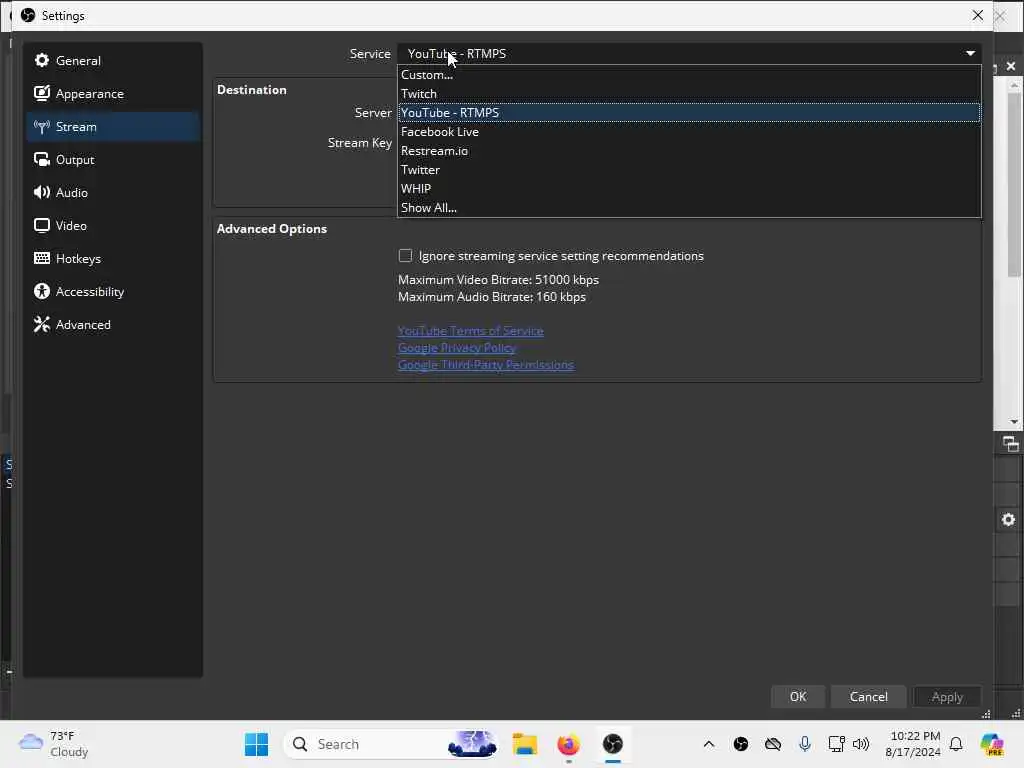Open the General settings section
Image resolution: width=1024 pixels, height=768 pixels.
coord(113,61)
